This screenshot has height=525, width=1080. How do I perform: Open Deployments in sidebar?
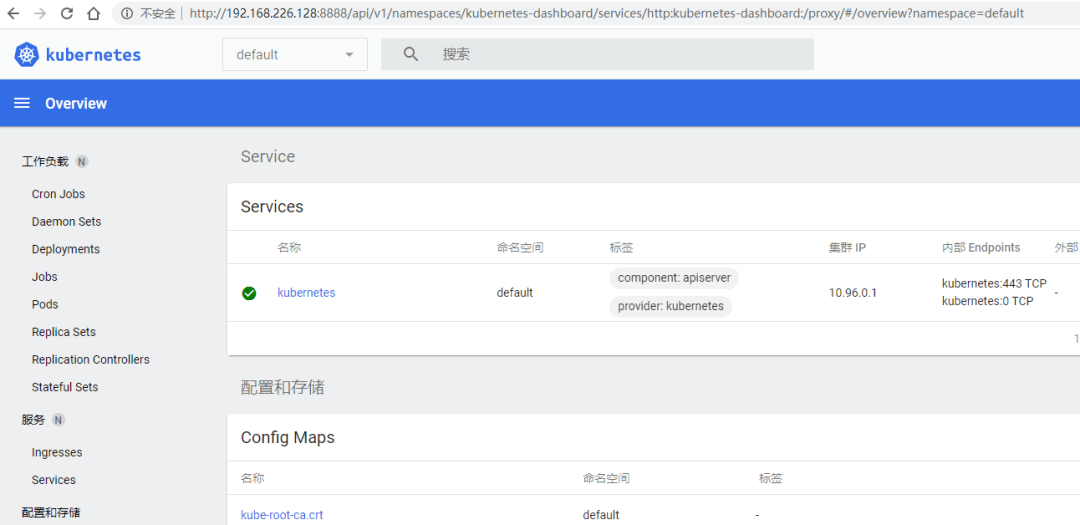(65, 249)
